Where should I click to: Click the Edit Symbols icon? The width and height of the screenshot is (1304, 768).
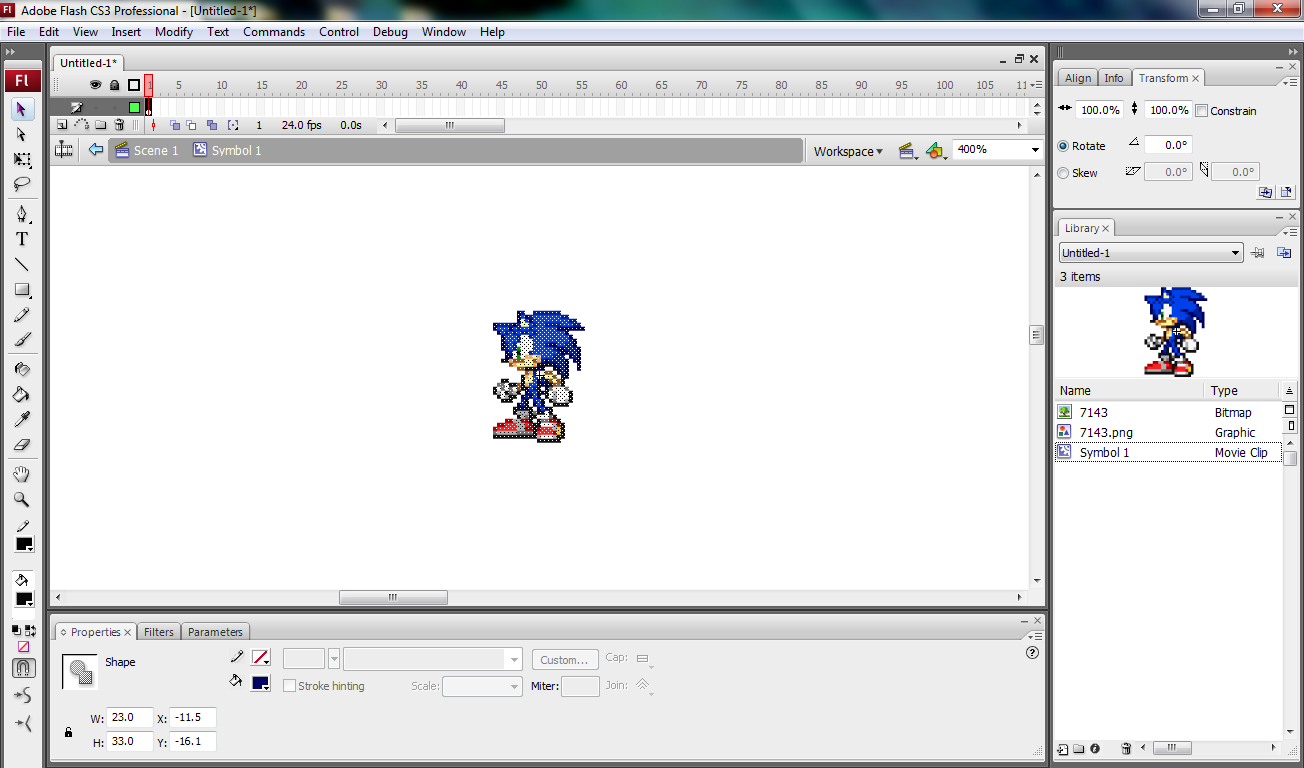click(935, 151)
